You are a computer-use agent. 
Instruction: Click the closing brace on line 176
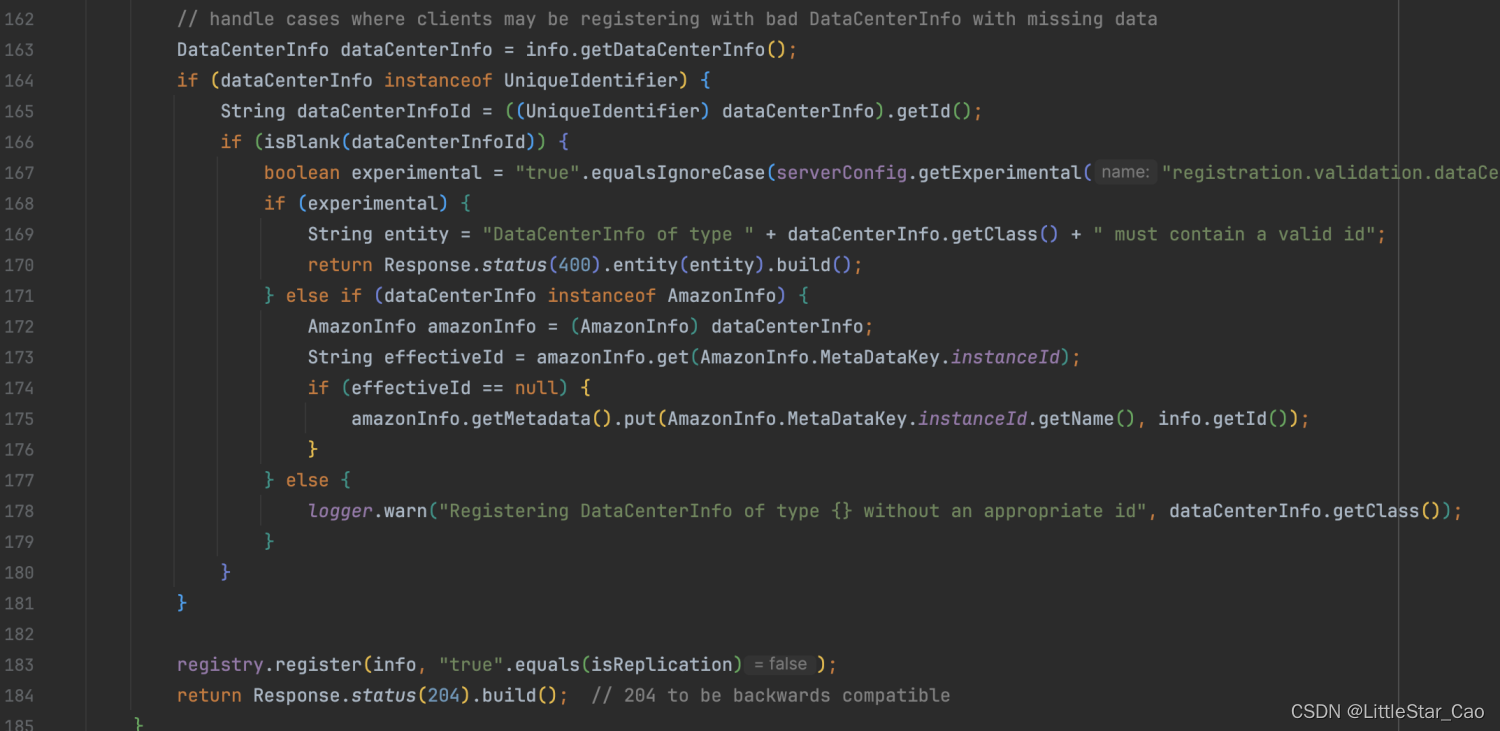click(x=313, y=449)
